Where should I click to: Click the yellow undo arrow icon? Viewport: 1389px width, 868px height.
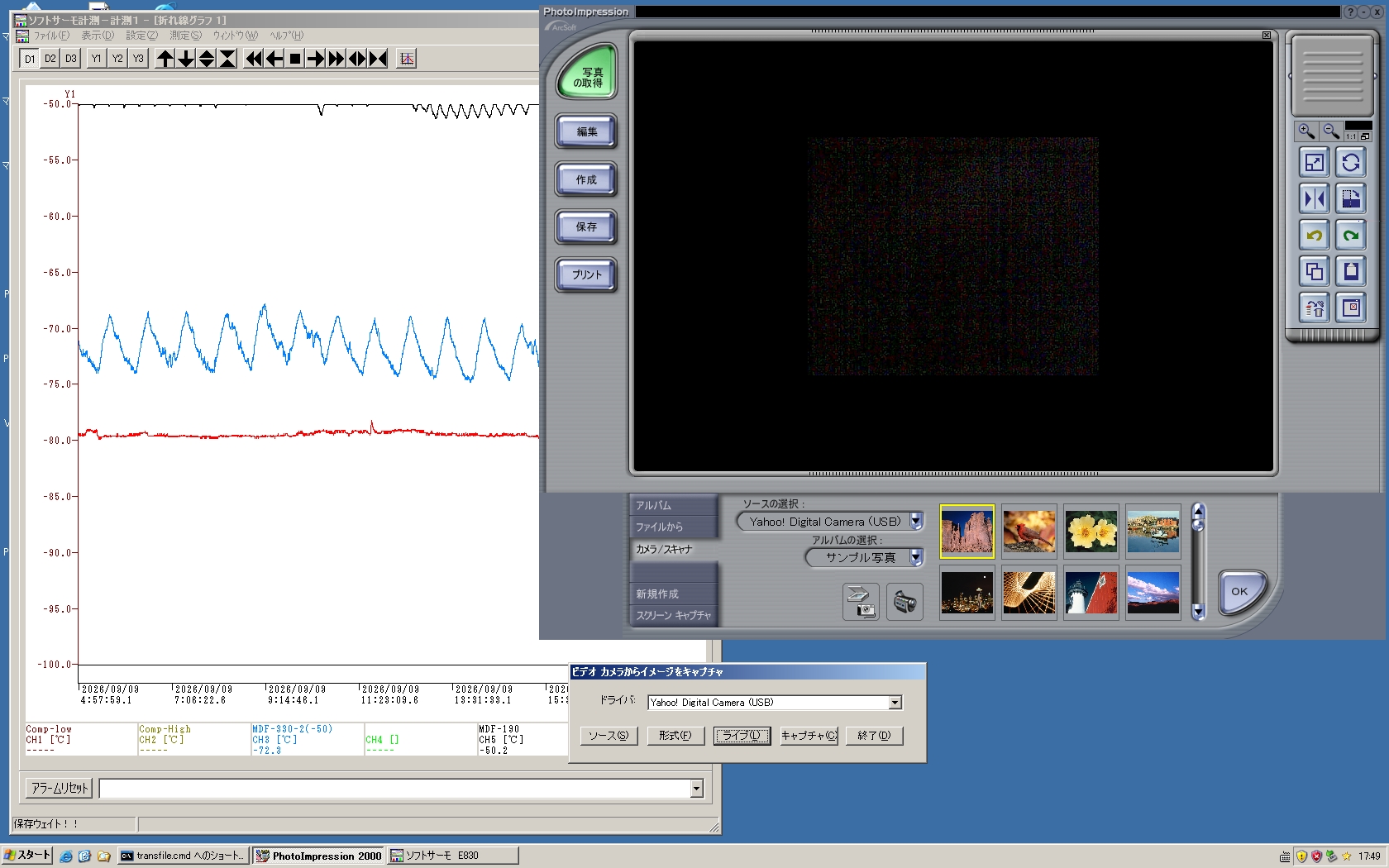[1315, 236]
